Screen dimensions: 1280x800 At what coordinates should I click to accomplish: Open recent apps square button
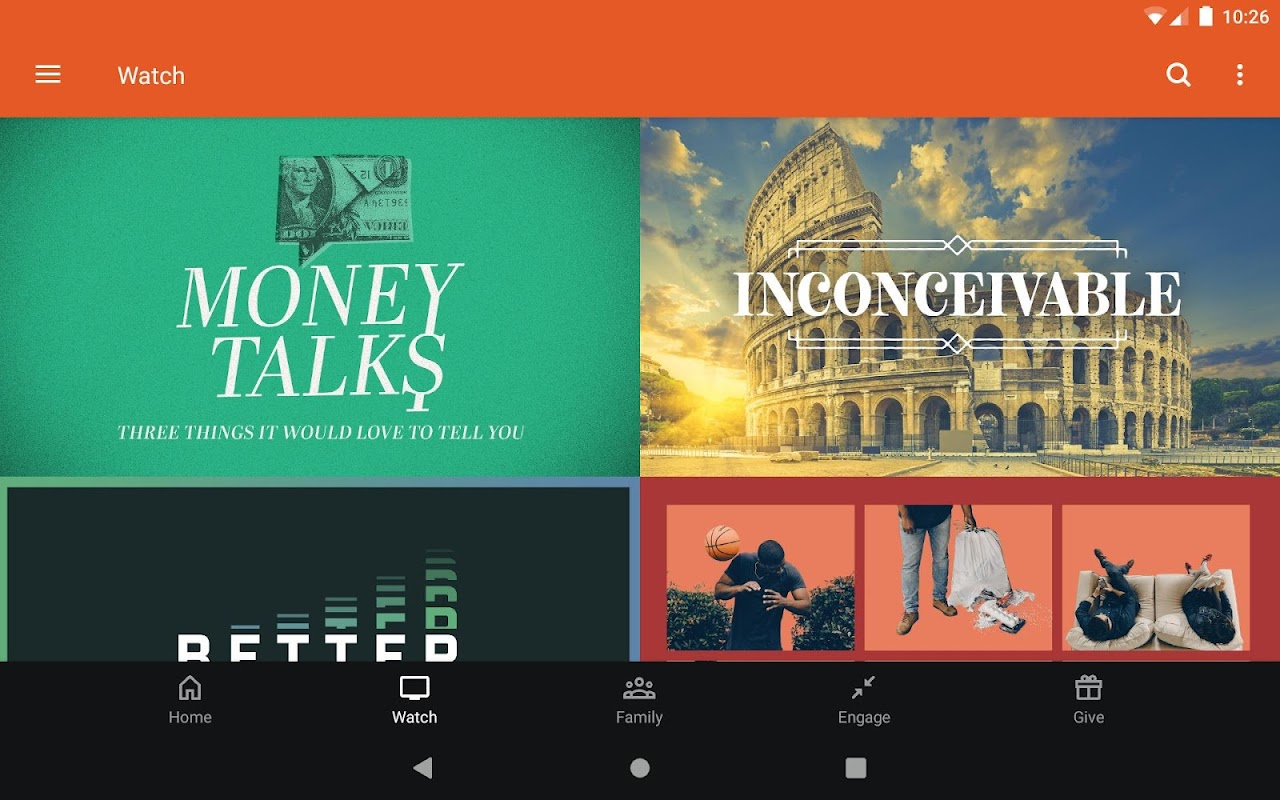(856, 768)
